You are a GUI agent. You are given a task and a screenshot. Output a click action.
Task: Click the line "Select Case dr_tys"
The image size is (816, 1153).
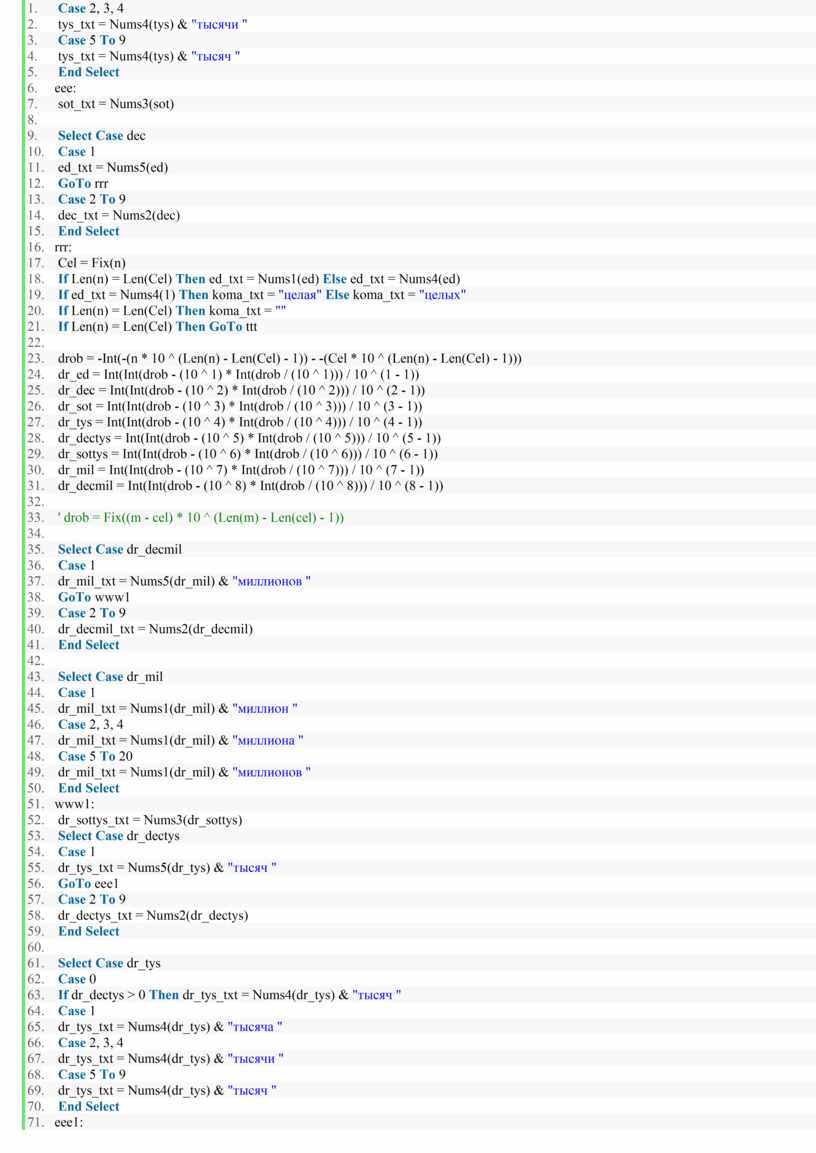[109, 963]
